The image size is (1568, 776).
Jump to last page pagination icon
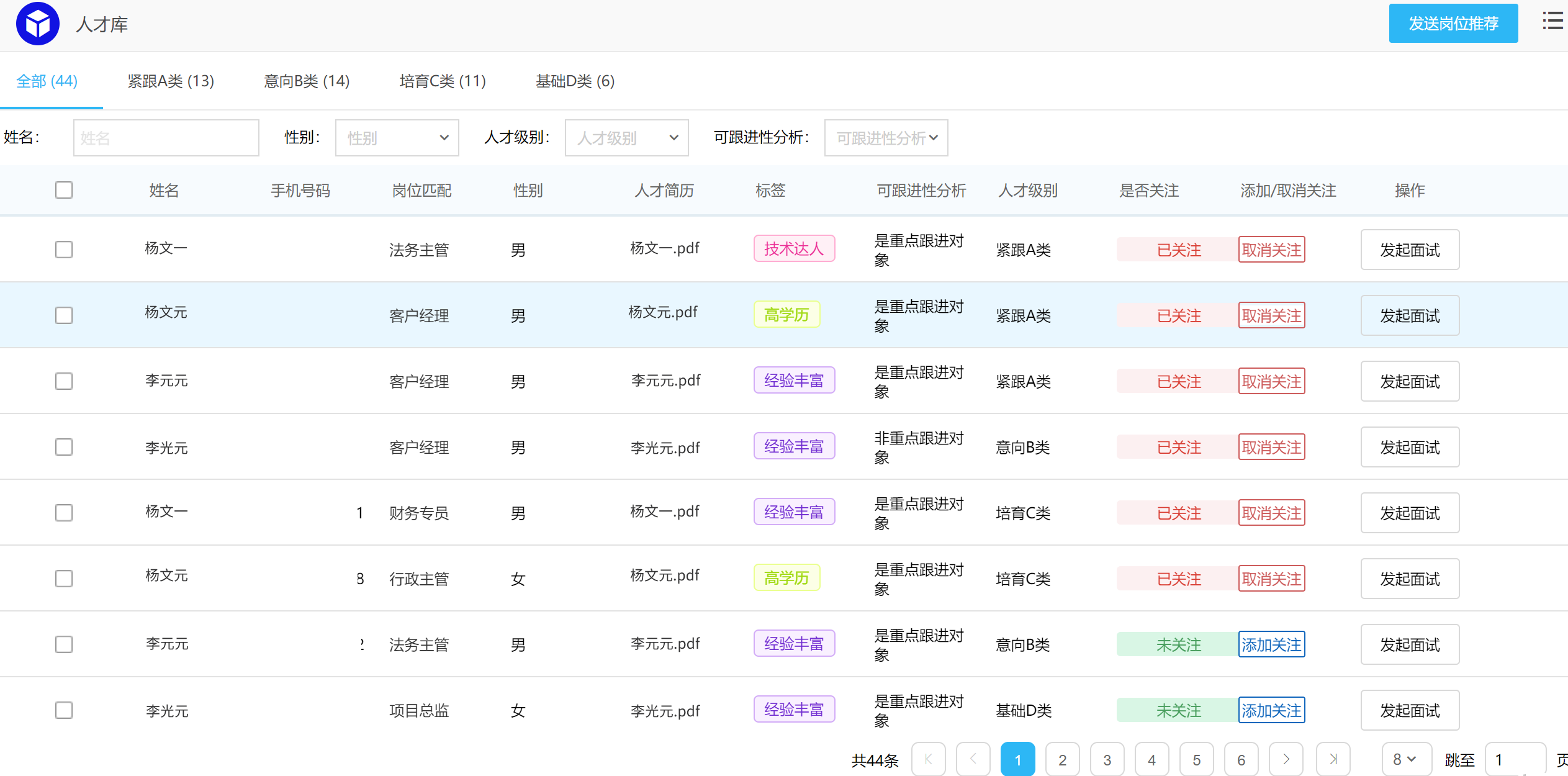(1333, 759)
